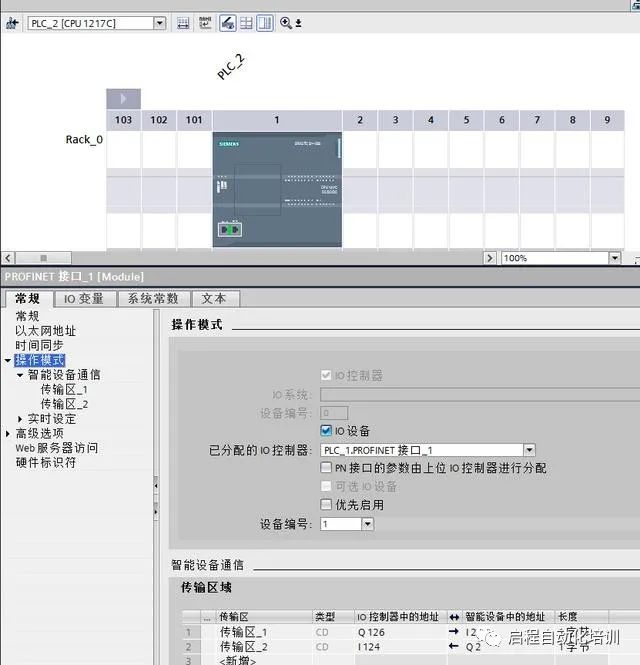Open the PLC_2 [CPU 1217C] device dropdown
Viewport: 640px width, 665px height.
(159, 23)
